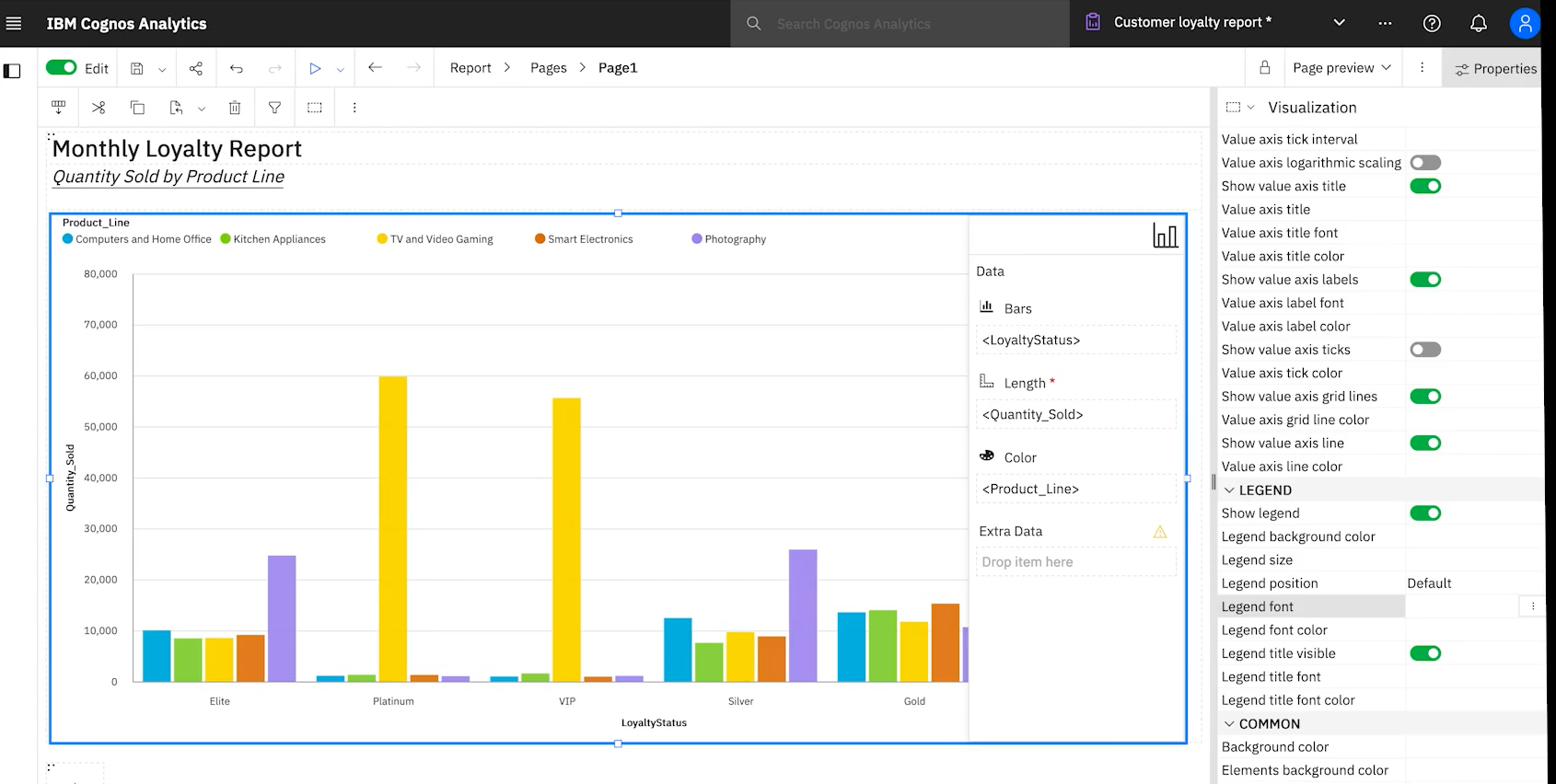Click the Extra Data drop item slot

coord(1076,562)
